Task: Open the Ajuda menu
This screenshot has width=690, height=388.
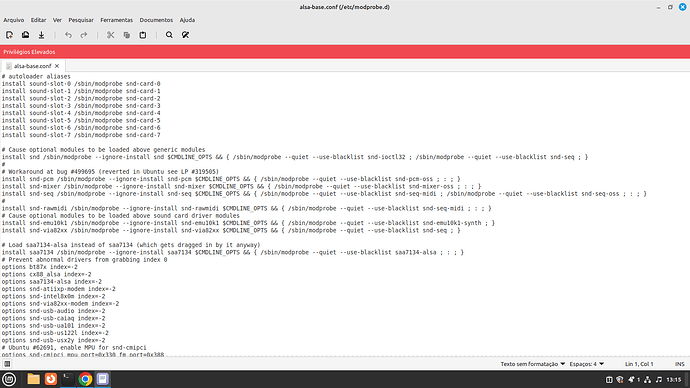Action: point(187,20)
